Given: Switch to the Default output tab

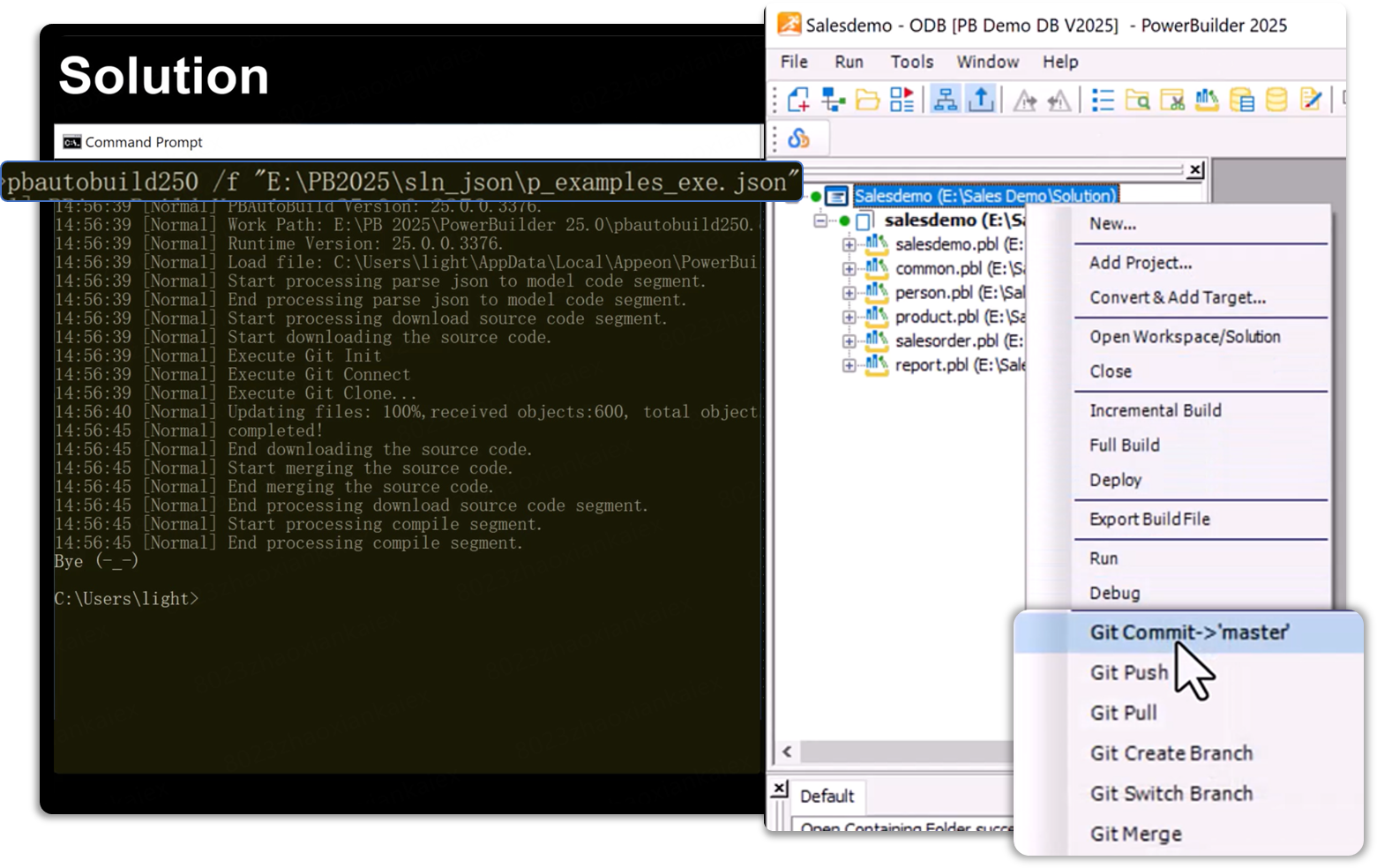Looking at the screenshot, I should pos(827,797).
